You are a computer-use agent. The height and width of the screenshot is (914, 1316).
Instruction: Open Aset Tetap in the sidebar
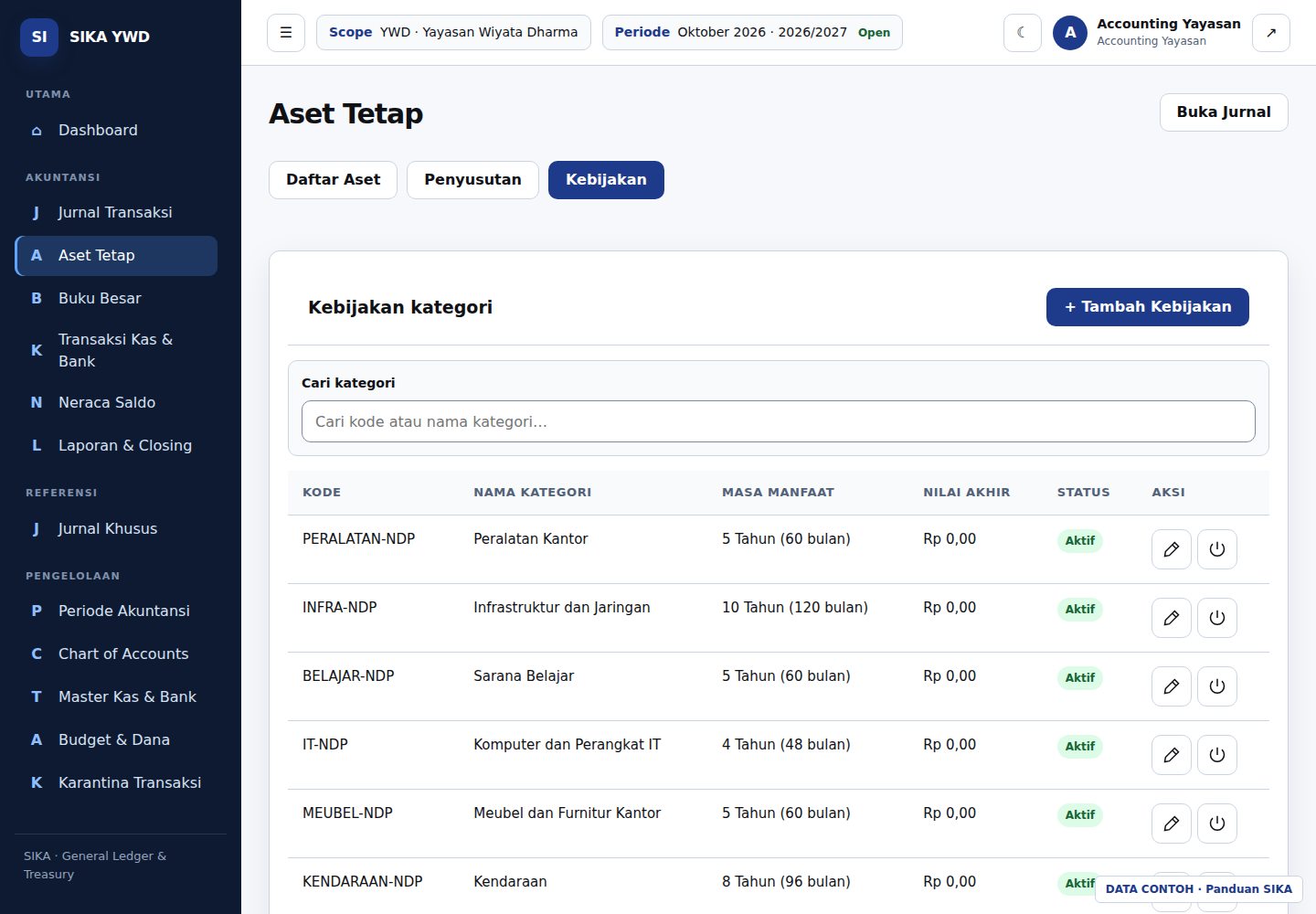pyautogui.click(x=116, y=255)
